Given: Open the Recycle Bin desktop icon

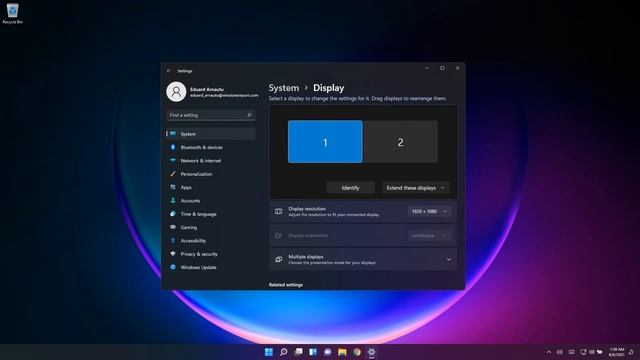Looking at the screenshot, I should [x=12, y=13].
